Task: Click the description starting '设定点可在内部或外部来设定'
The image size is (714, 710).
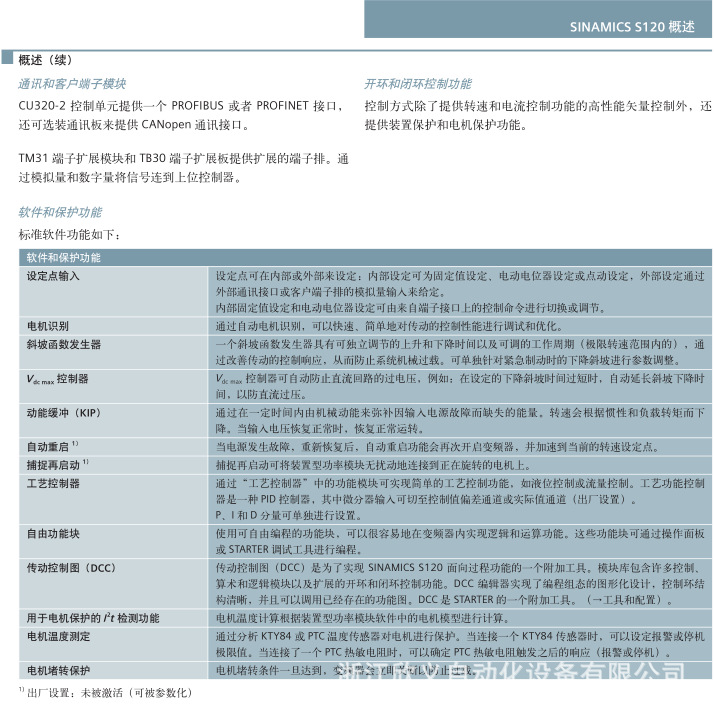Action: [460, 292]
